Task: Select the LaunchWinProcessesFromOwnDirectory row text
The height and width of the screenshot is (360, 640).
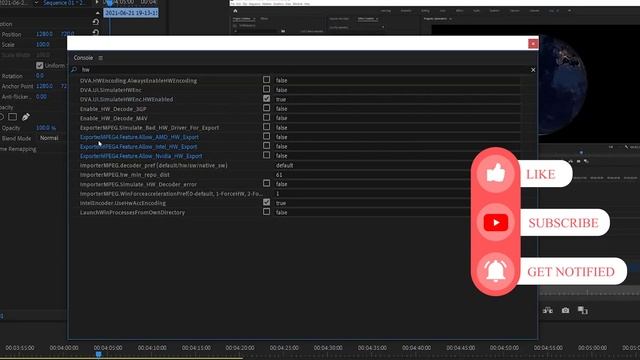Action: click(132, 212)
